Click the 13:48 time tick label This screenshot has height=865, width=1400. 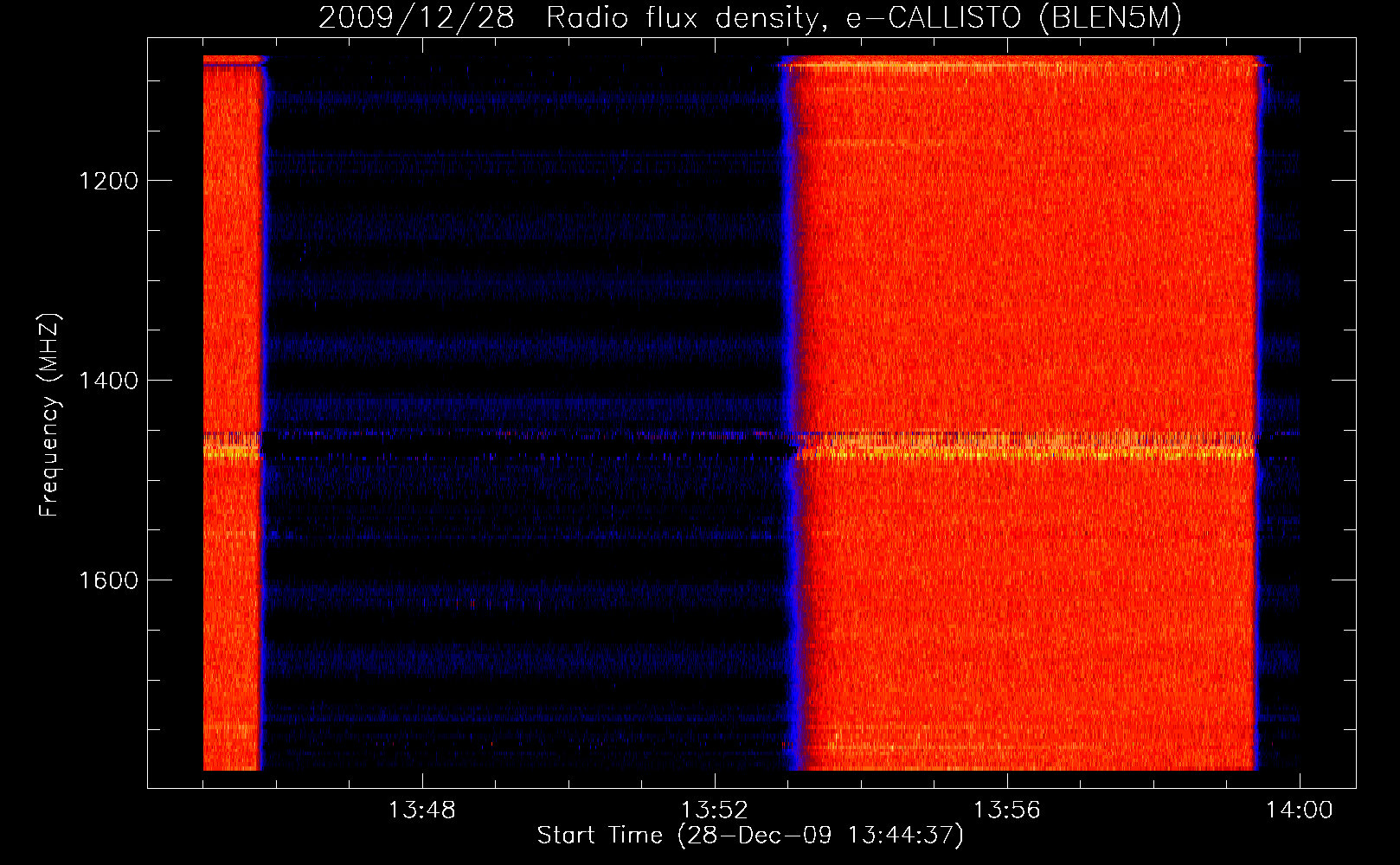pyautogui.click(x=421, y=811)
